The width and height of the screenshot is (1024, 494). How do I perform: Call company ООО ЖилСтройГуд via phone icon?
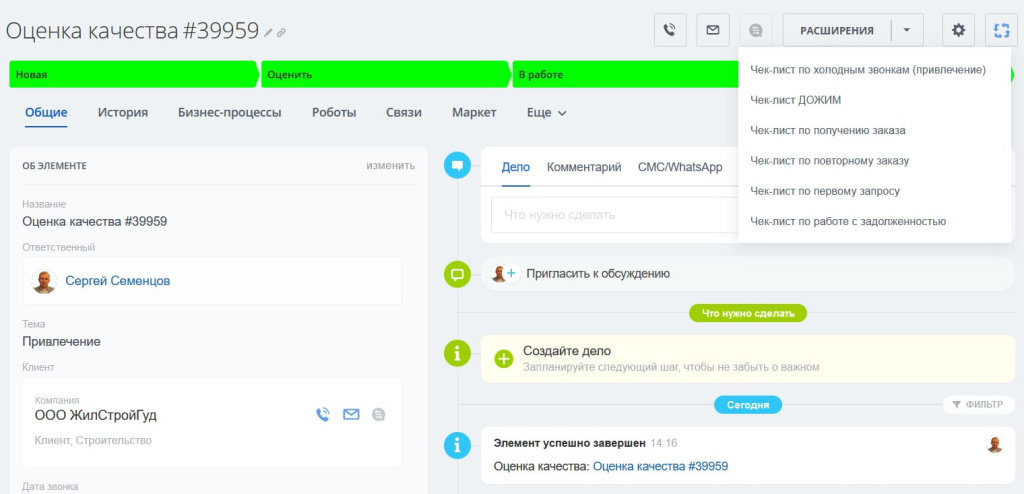click(323, 414)
